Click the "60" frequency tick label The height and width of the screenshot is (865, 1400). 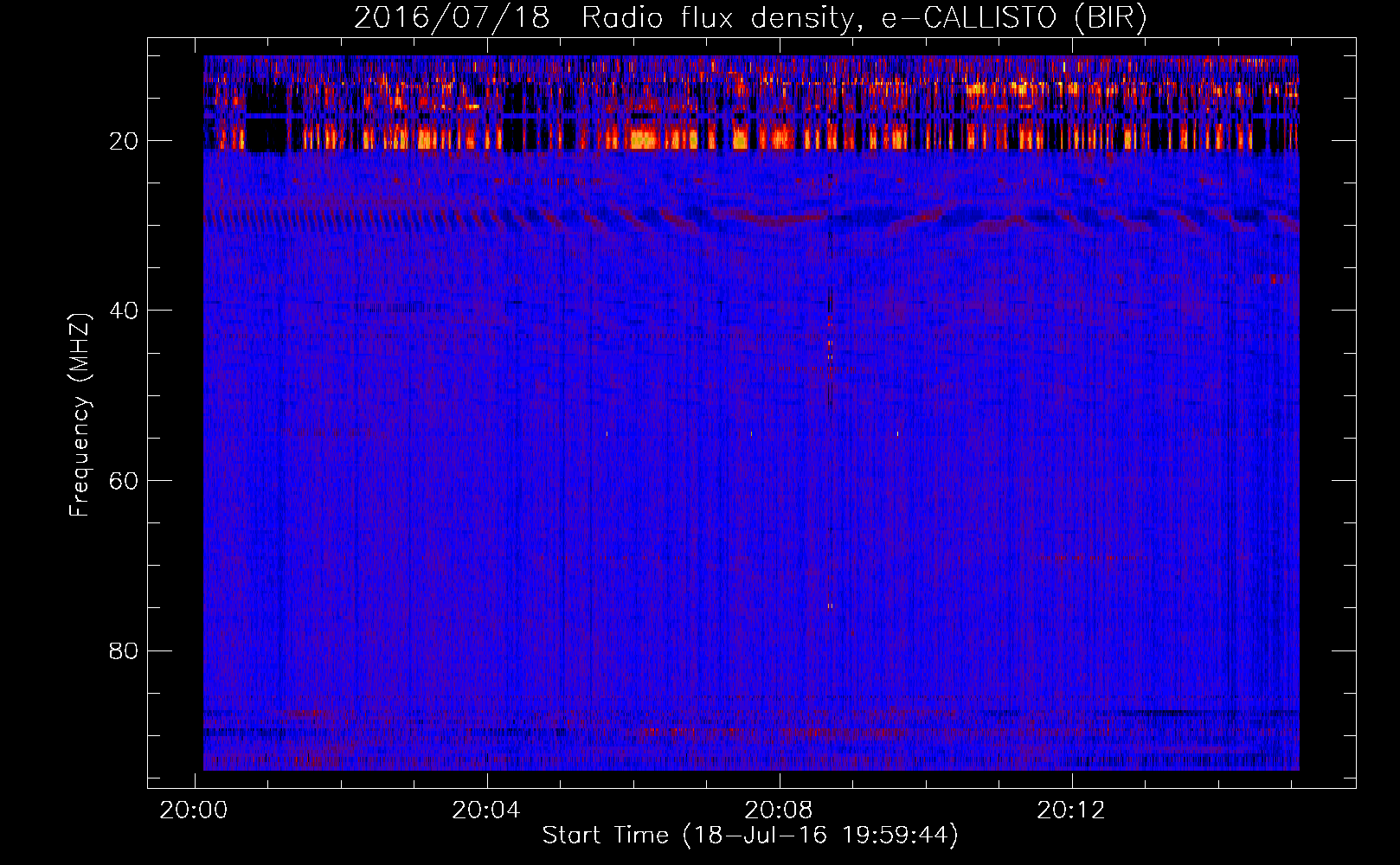coord(124,481)
